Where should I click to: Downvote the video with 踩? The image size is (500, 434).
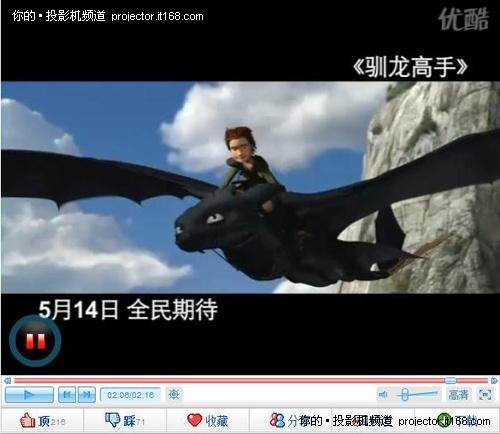tap(125, 421)
